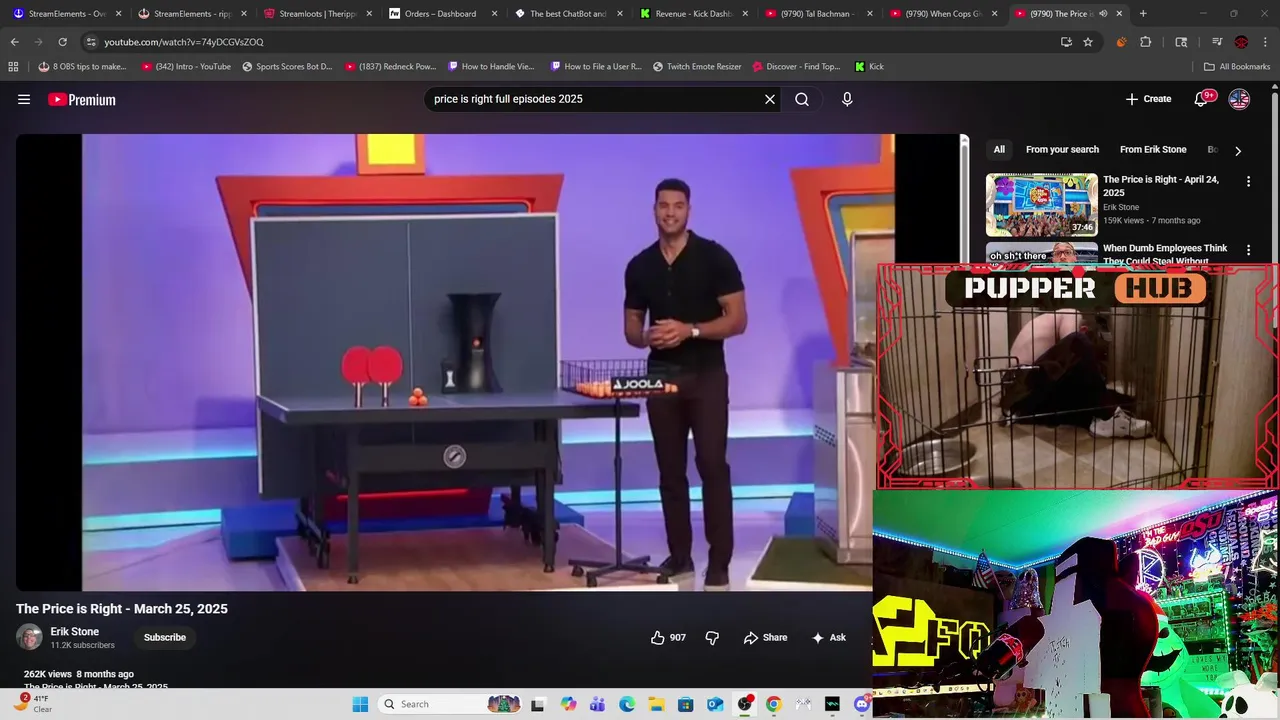Close the Tal Bachman tab
Viewport: 1280px width, 720px height.
(869, 14)
